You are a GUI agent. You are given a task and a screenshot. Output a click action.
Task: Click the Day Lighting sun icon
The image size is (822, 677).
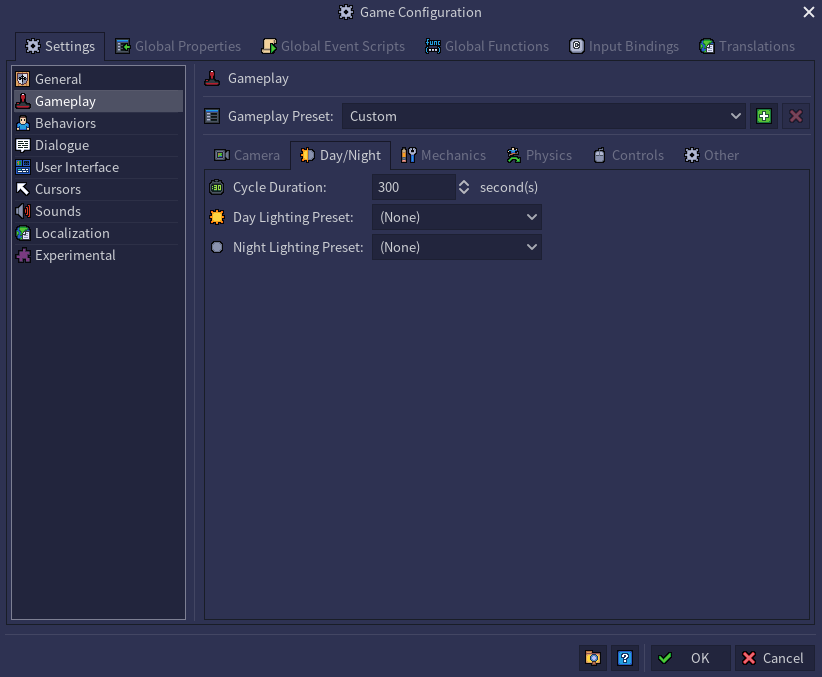pyautogui.click(x=217, y=217)
